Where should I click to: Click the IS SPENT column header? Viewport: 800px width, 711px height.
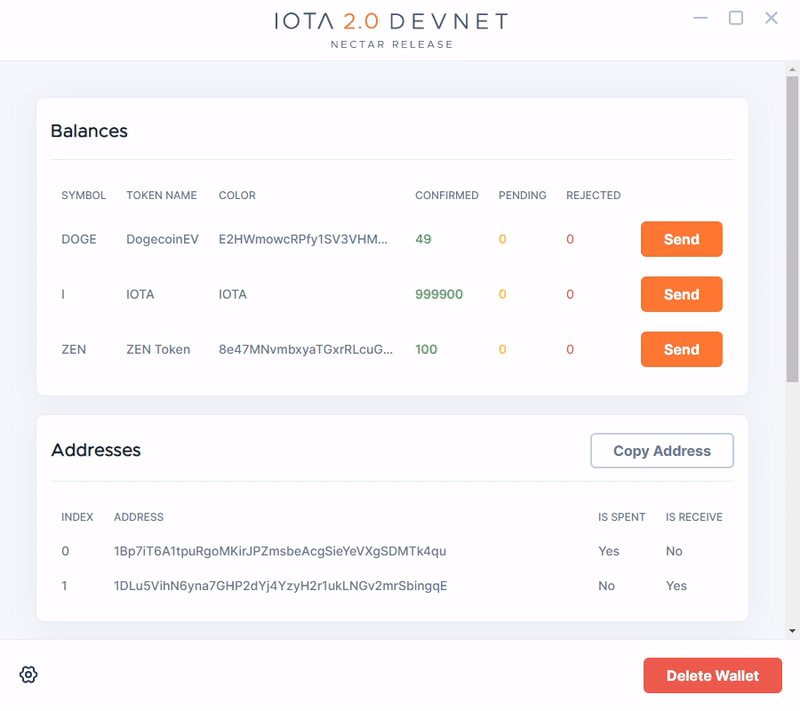pos(621,518)
